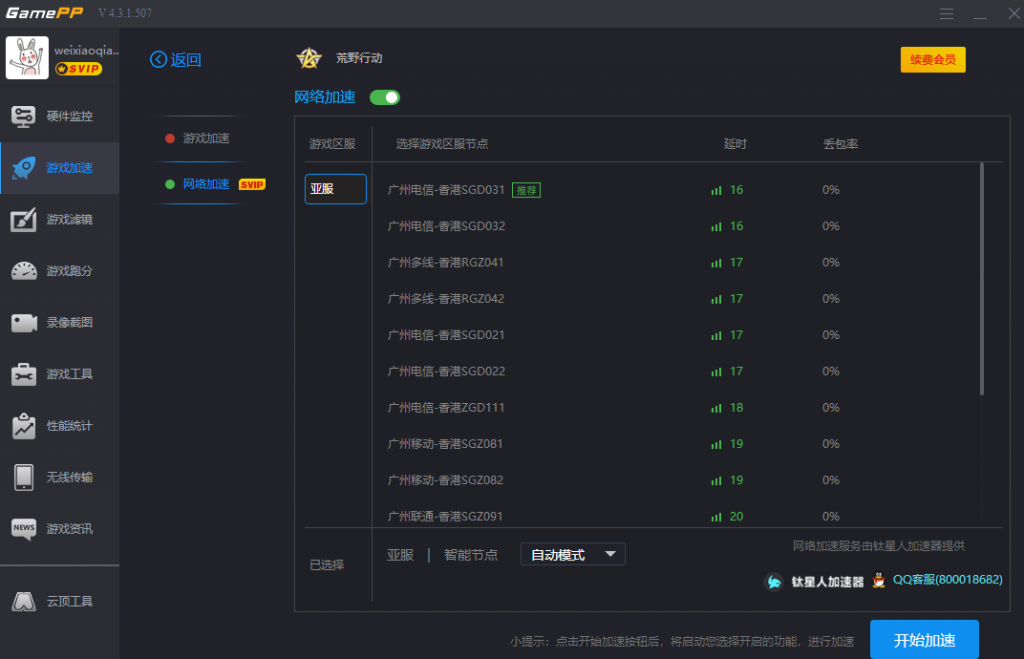The height and width of the screenshot is (659, 1024).
Task: Open 游戏跑分 benchmark speedometer icon
Action: tap(24, 271)
